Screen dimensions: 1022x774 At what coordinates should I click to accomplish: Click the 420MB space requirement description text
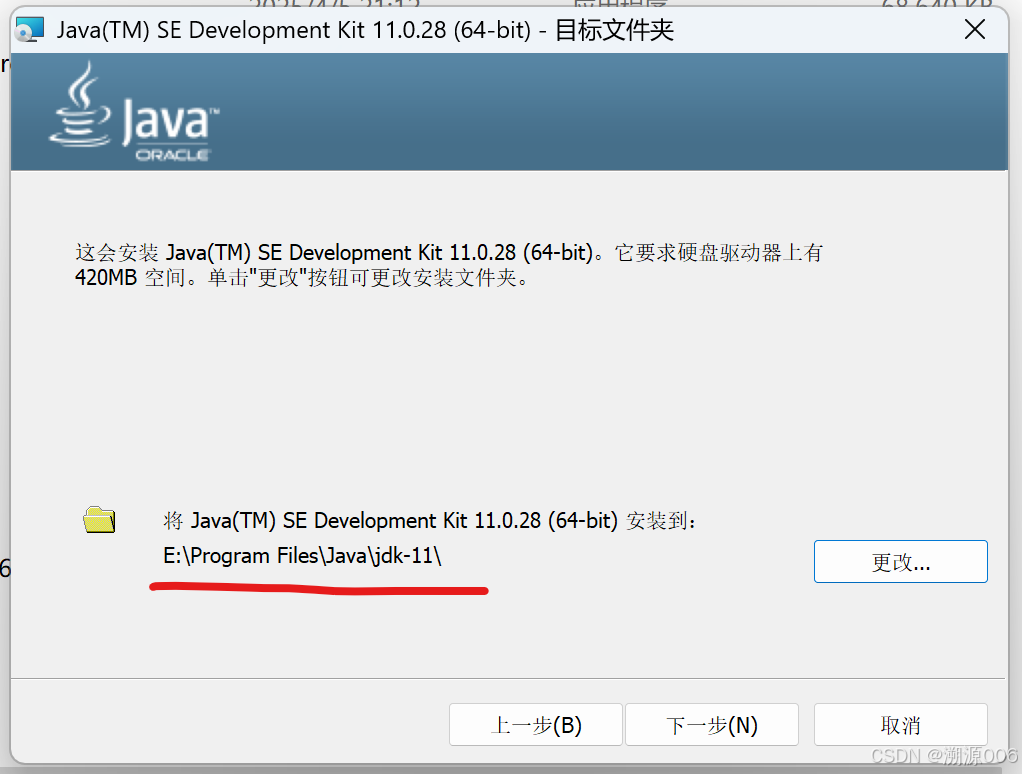[x=448, y=265]
